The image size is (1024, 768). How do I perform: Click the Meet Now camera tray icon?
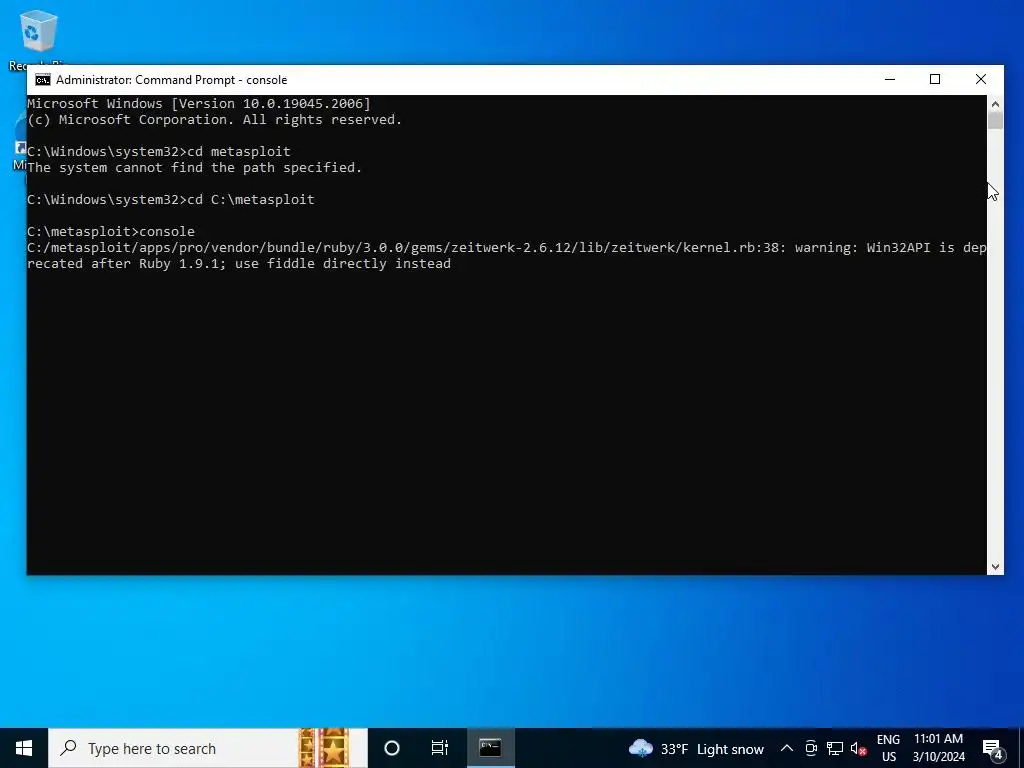810,748
